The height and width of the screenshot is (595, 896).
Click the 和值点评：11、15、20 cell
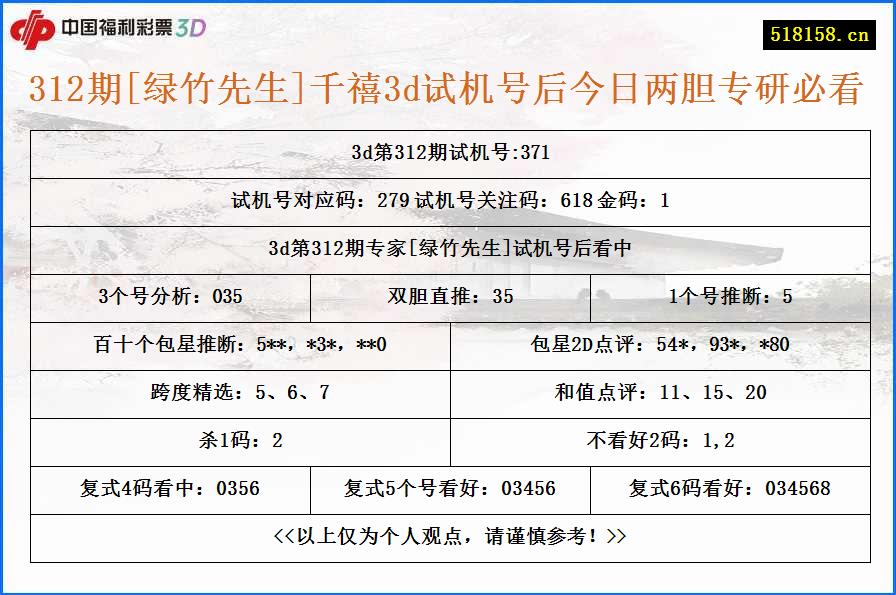(660, 393)
